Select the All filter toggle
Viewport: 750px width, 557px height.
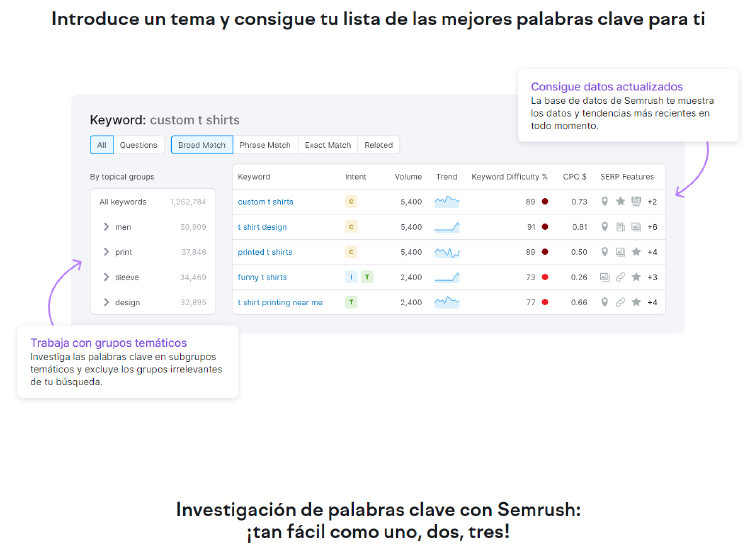tap(101, 145)
